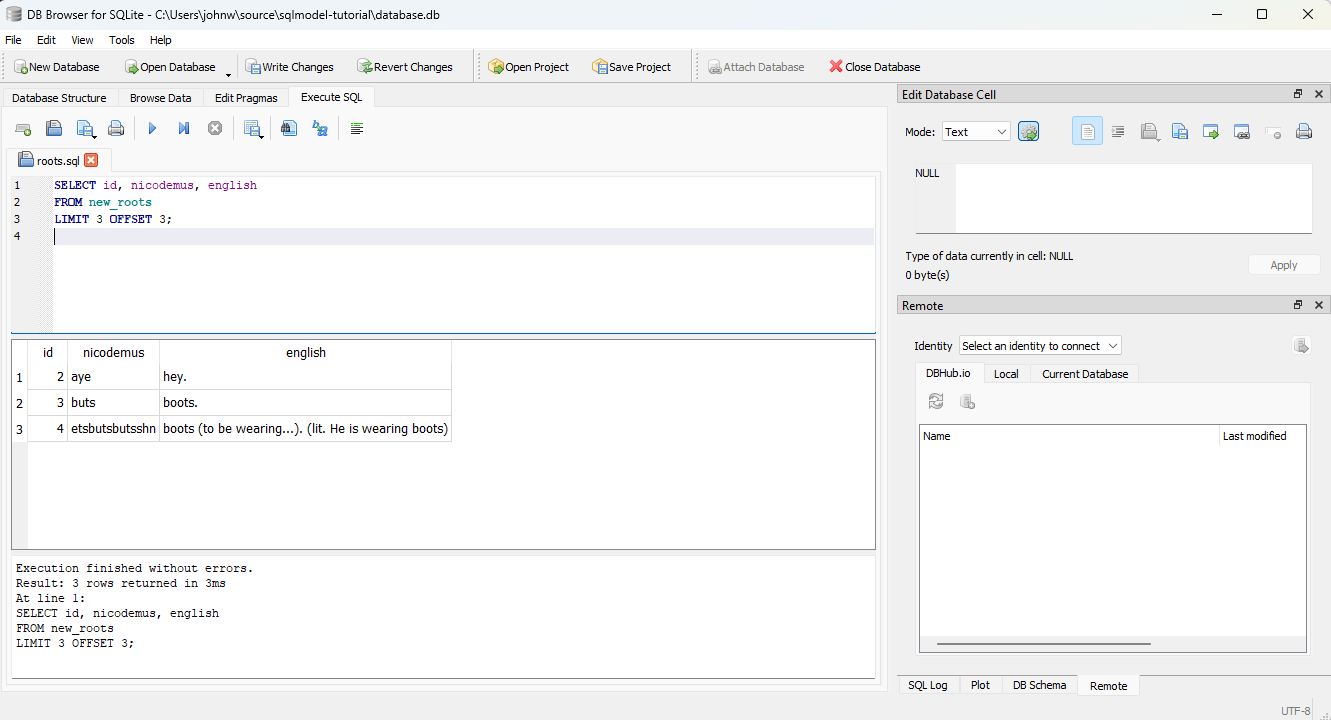Float the Edit Database Cell panel

[1298, 94]
